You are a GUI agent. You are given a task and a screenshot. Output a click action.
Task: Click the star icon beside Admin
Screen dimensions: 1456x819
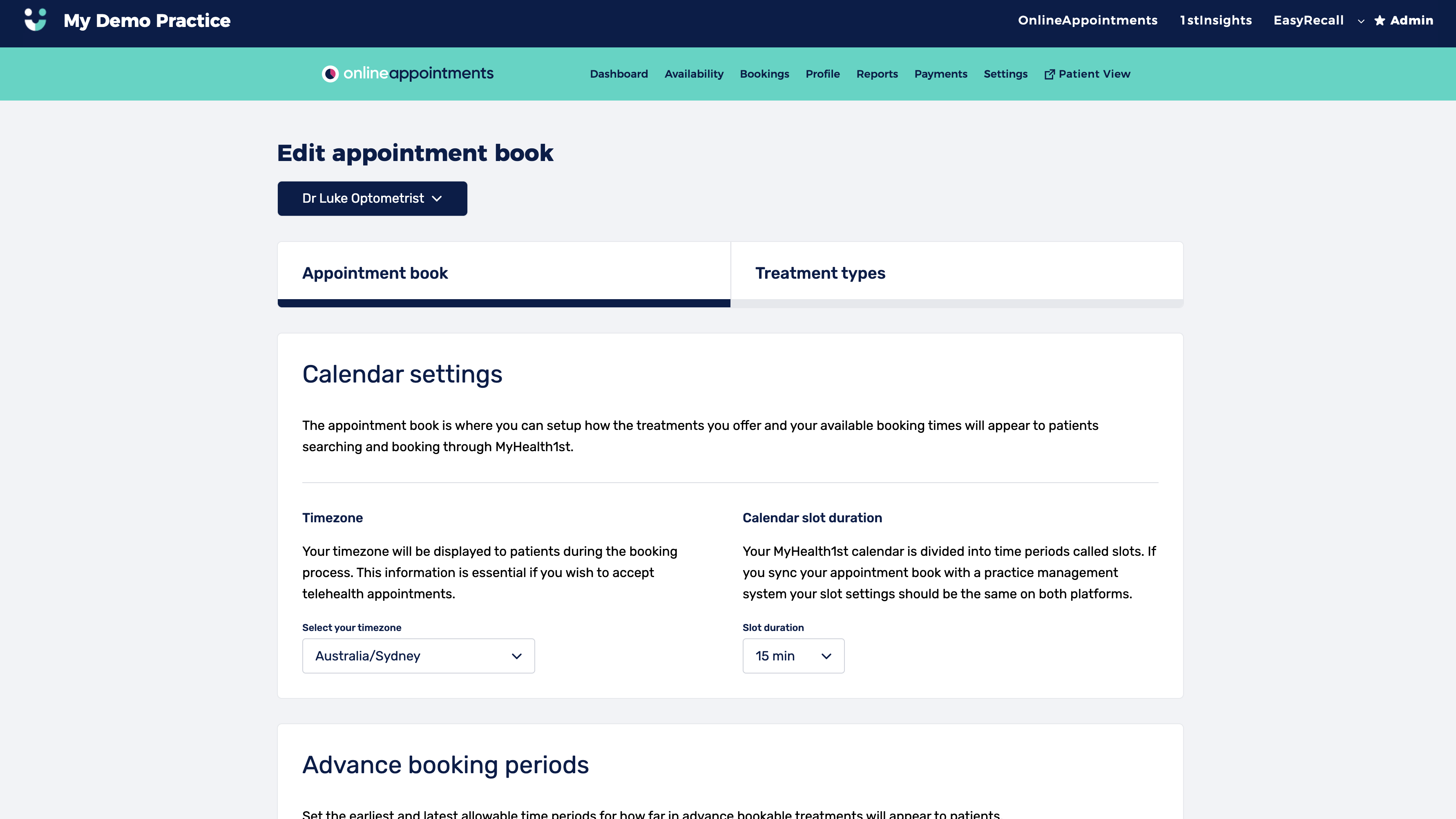coord(1380,20)
